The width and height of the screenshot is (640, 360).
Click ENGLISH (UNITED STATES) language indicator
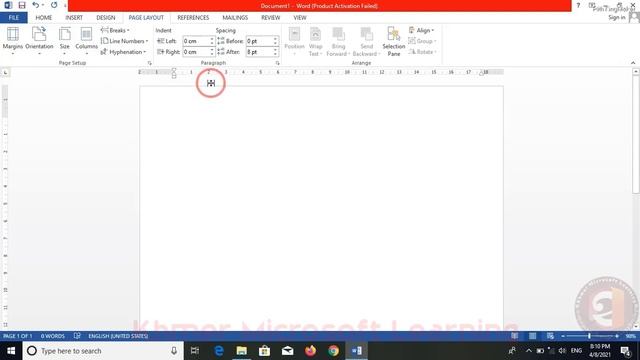click(118, 336)
